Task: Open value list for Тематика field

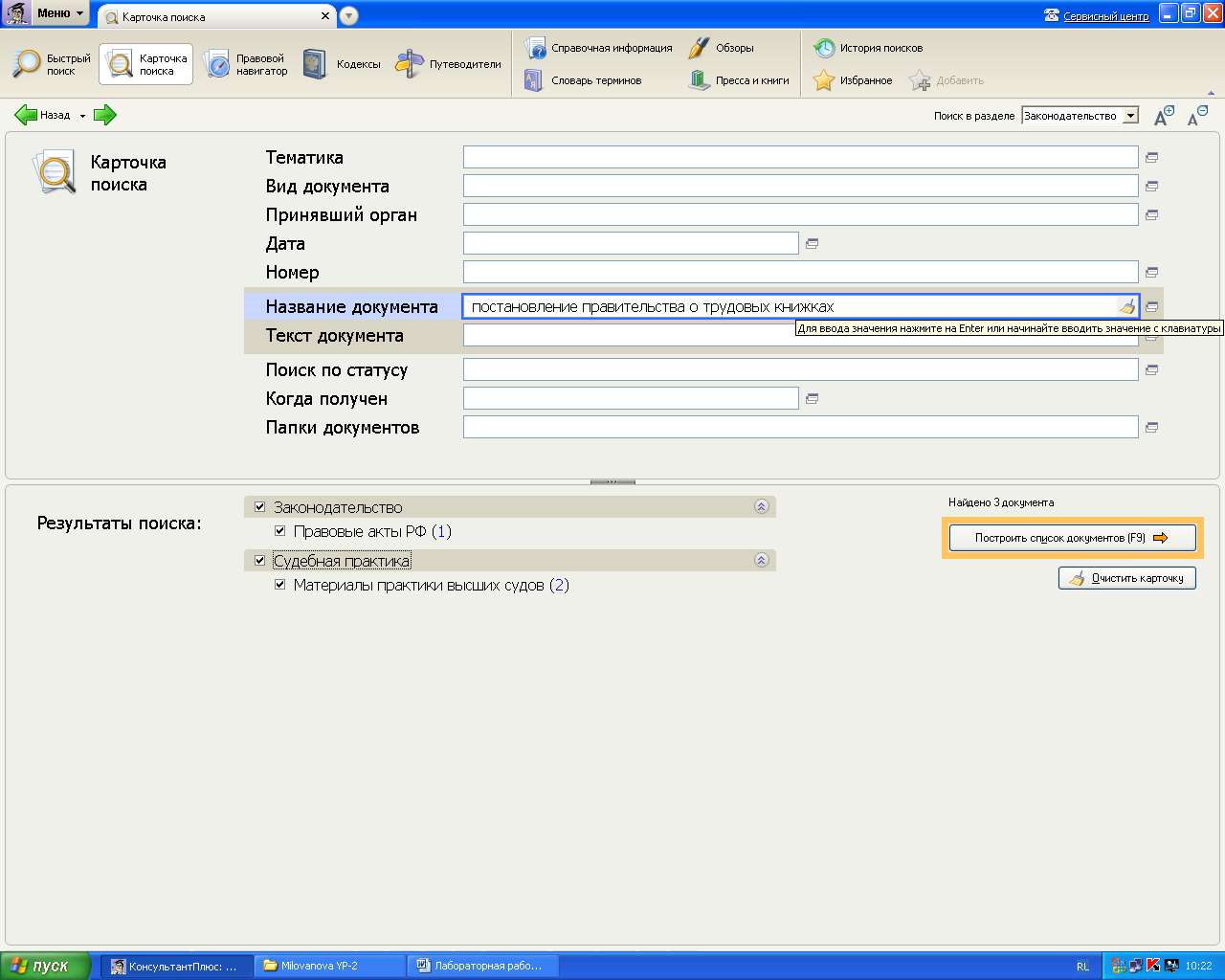Action: 1151,157
